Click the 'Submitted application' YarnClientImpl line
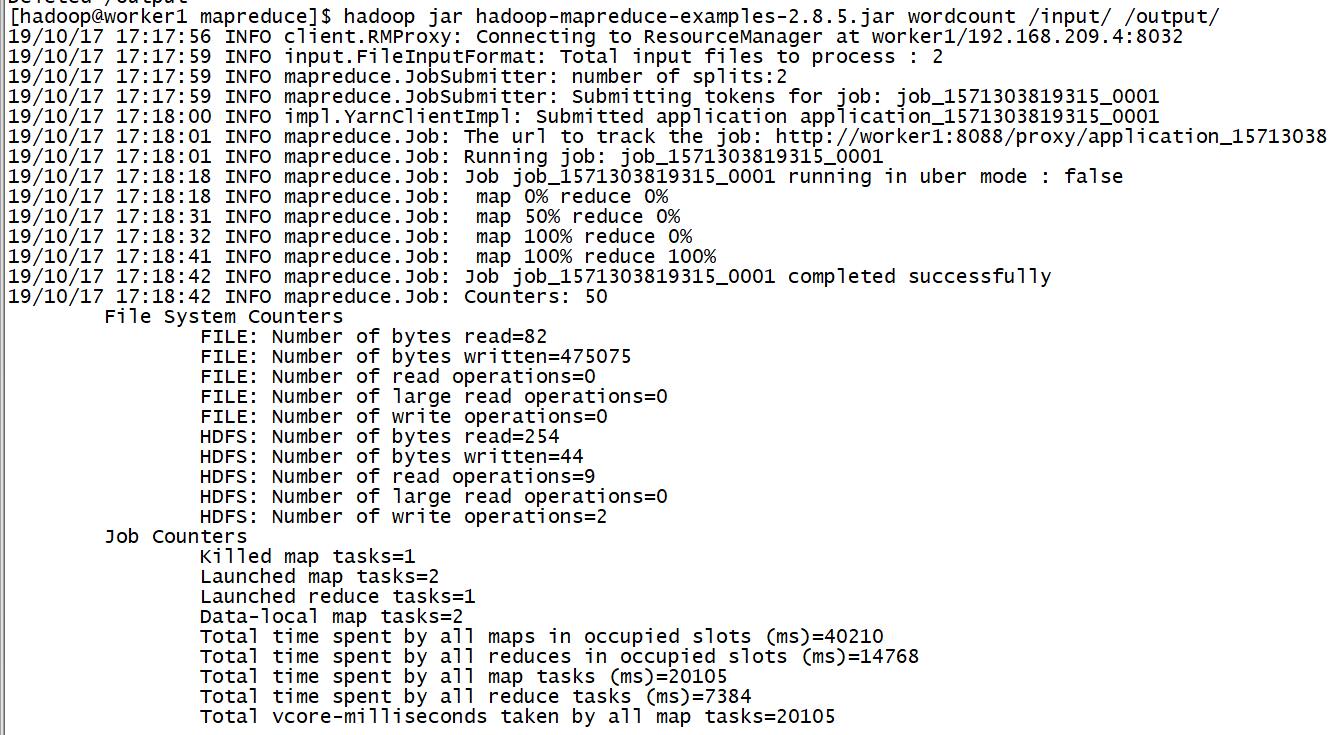This screenshot has width=1328, height=735. click(583, 116)
